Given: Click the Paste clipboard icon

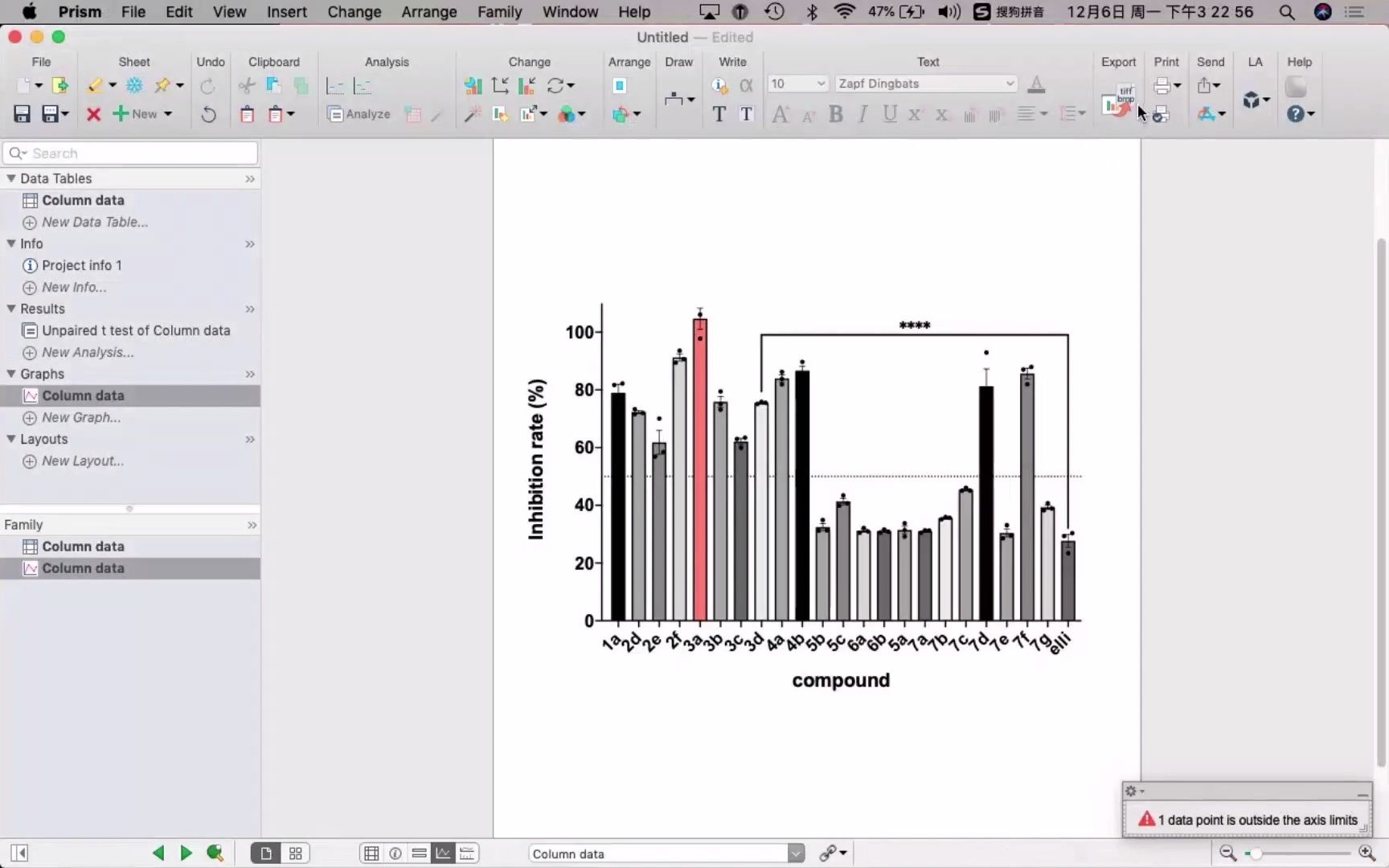Looking at the screenshot, I should click(x=247, y=114).
